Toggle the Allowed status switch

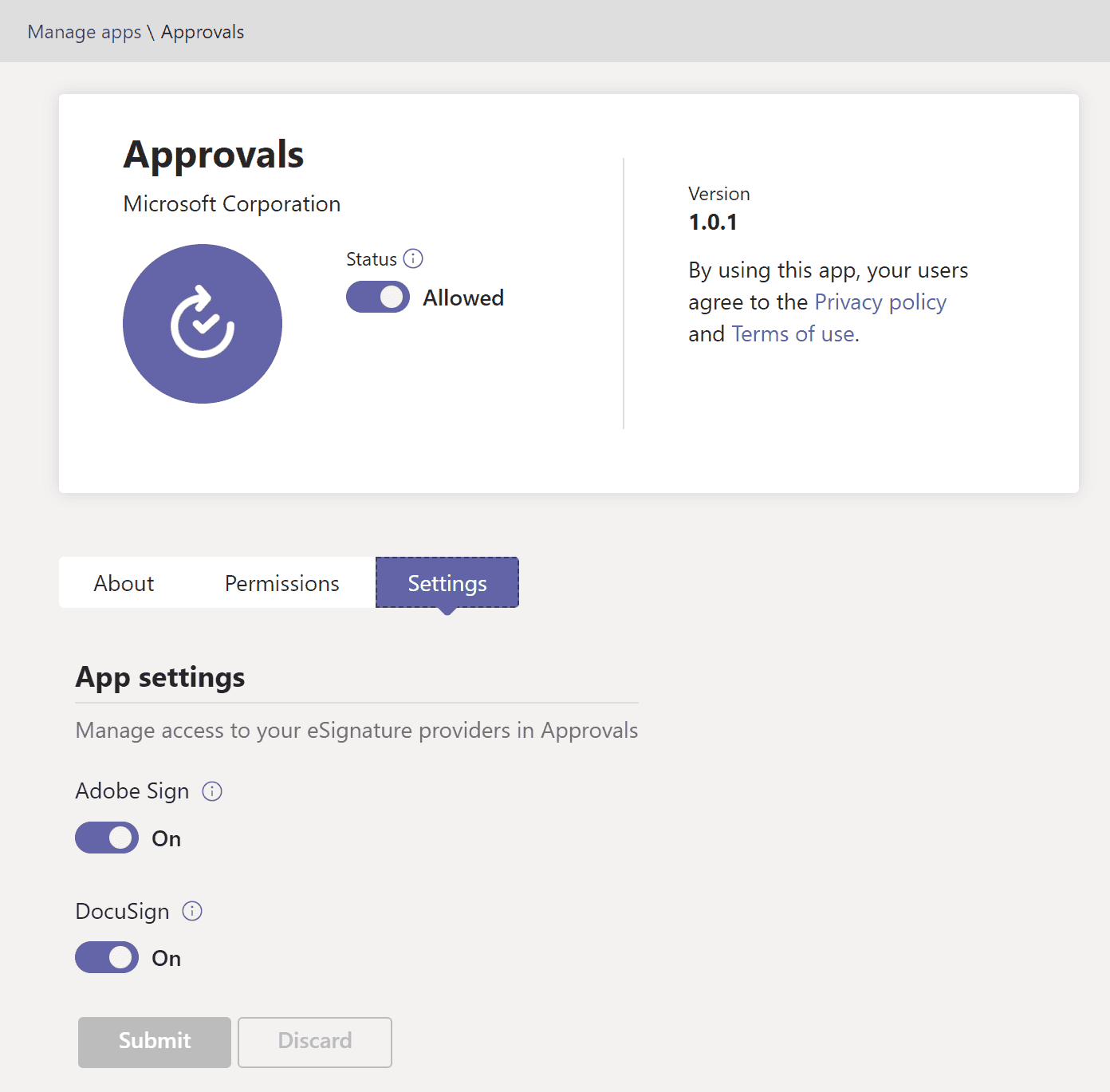click(378, 297)
